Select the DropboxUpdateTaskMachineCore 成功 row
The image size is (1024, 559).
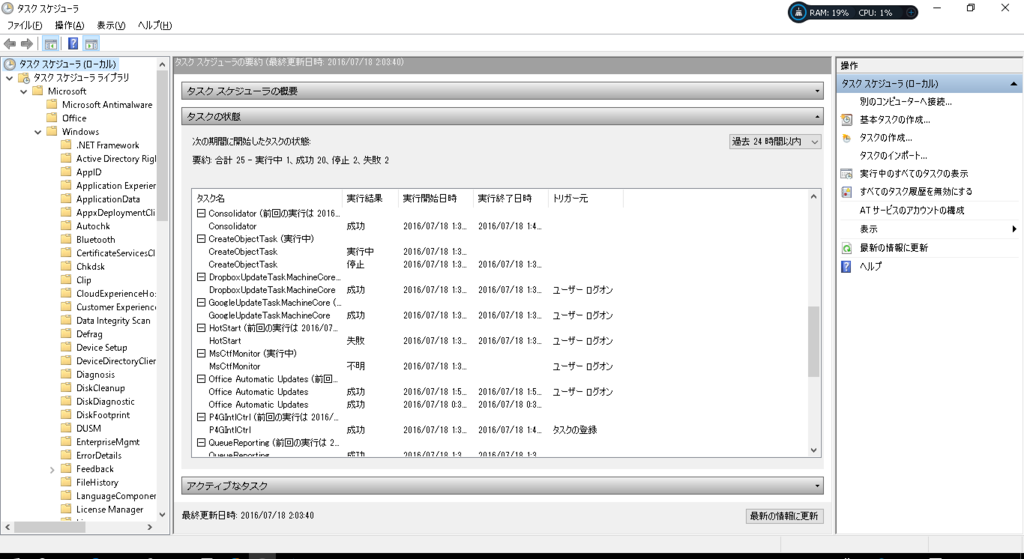(501, 290)
